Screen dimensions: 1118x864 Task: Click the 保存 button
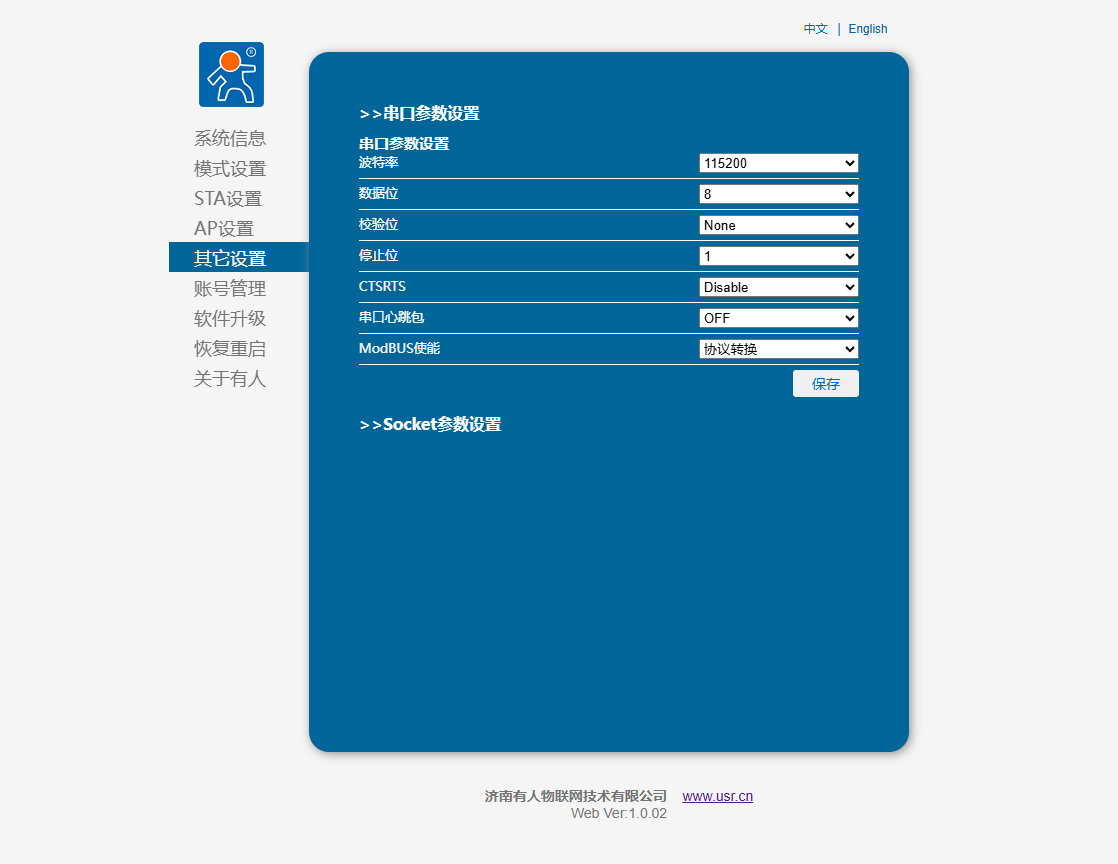click(825, 384)
